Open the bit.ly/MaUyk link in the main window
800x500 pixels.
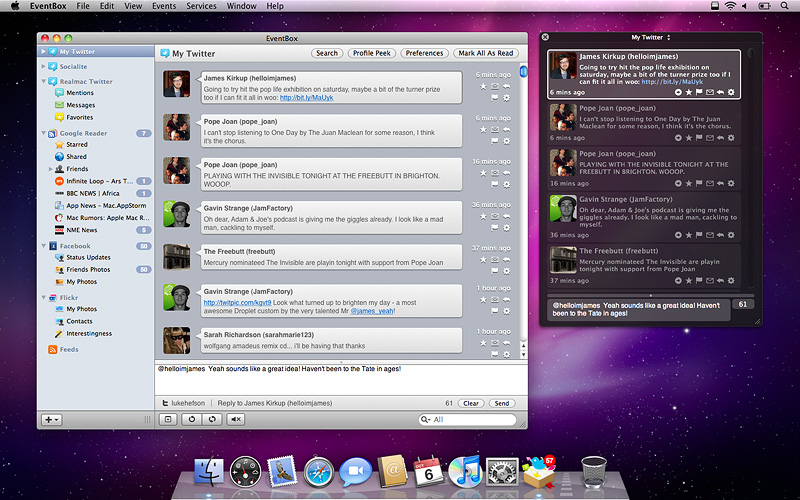307,97
